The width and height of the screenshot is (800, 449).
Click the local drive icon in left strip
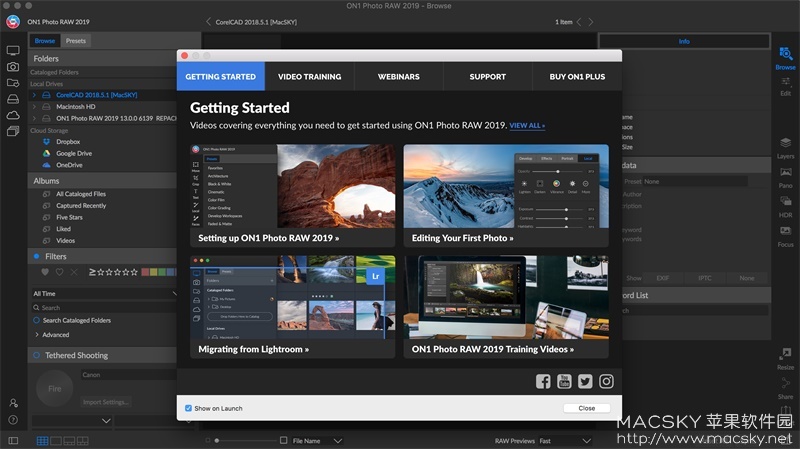13,99
